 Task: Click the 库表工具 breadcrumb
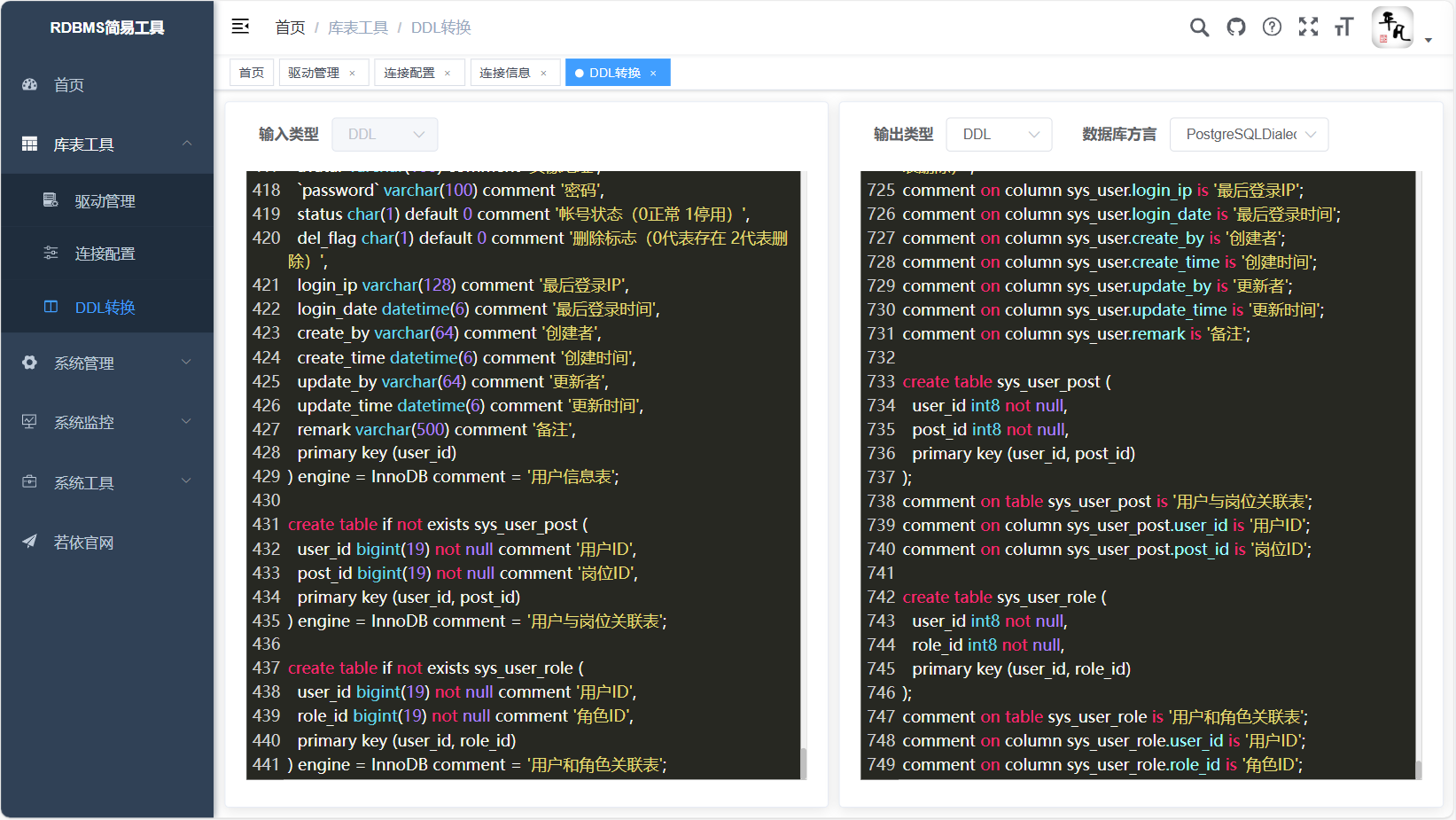click(x=358, y=27)
